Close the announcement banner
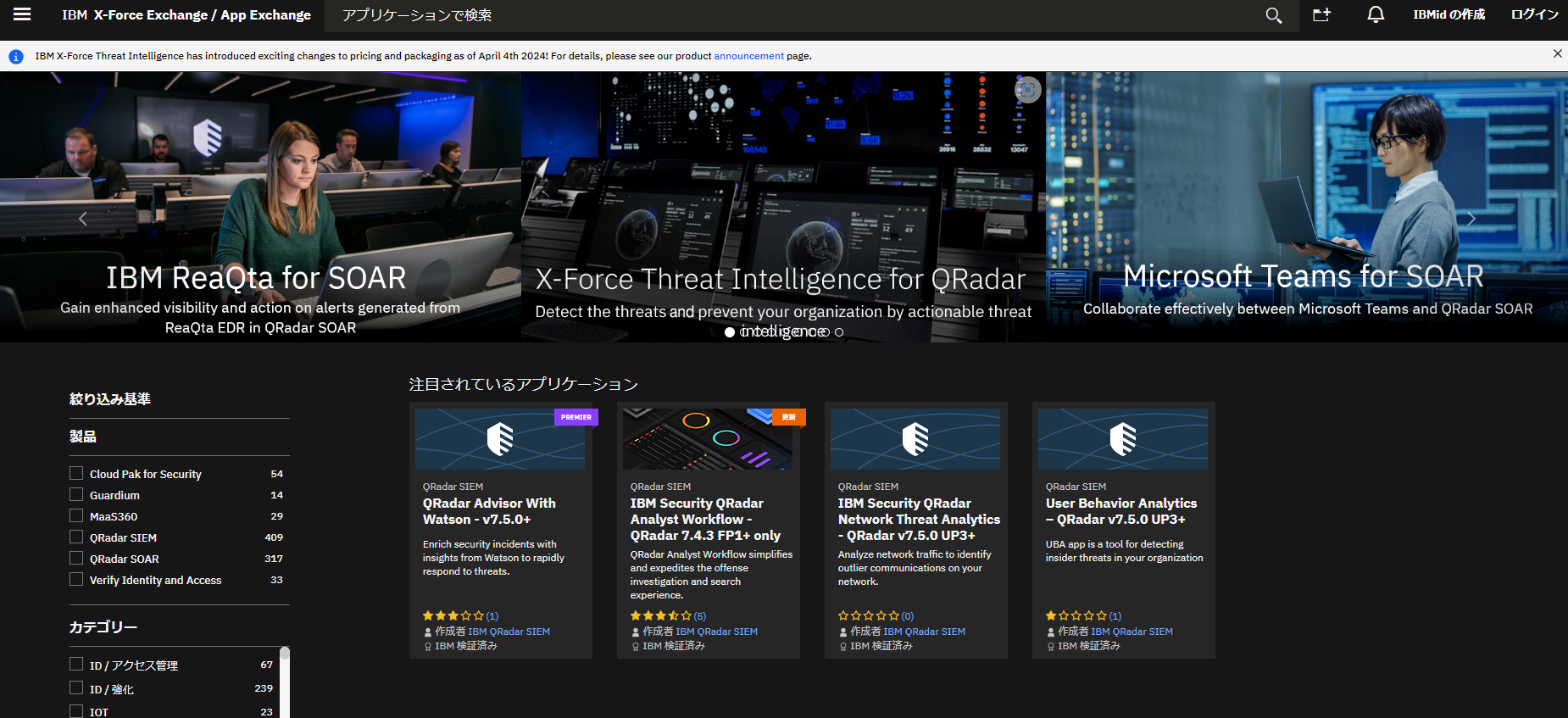The width and height of the screenshot is (1568, 718). (1557, 53)
